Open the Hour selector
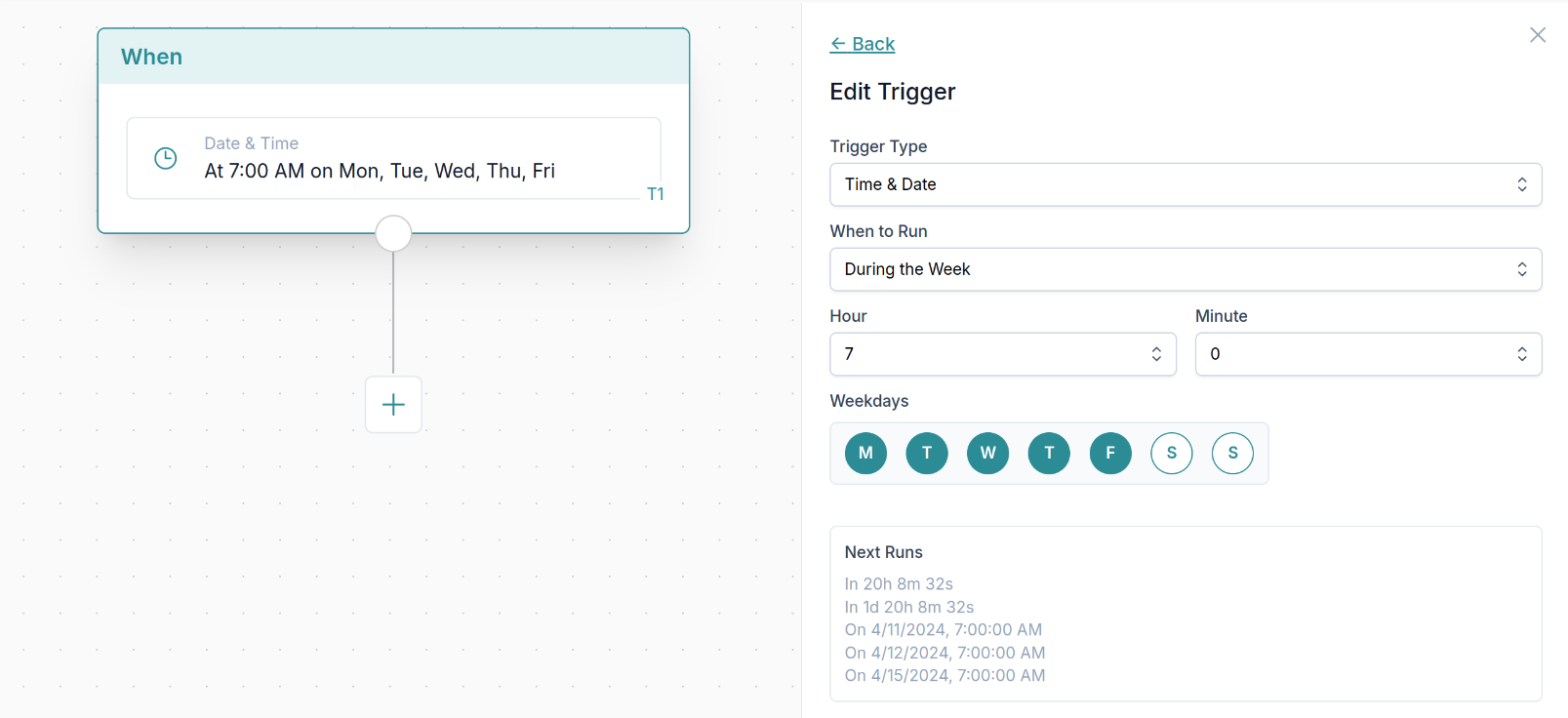The image size is (1568, 718). tap(1002, 354)
